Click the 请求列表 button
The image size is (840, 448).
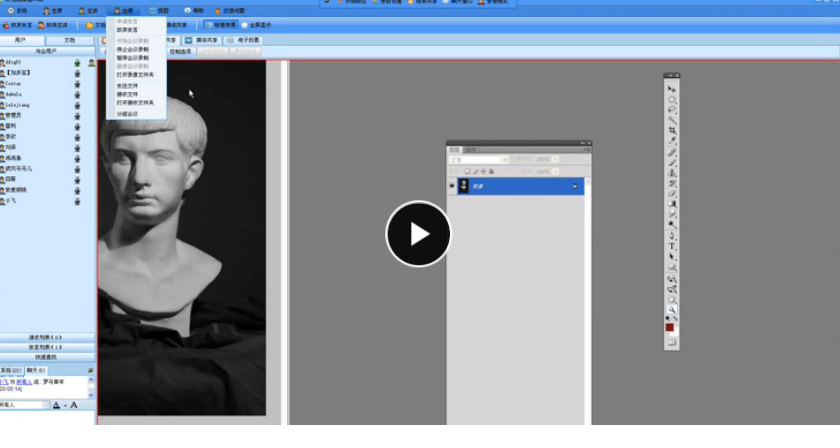(47, 338)
